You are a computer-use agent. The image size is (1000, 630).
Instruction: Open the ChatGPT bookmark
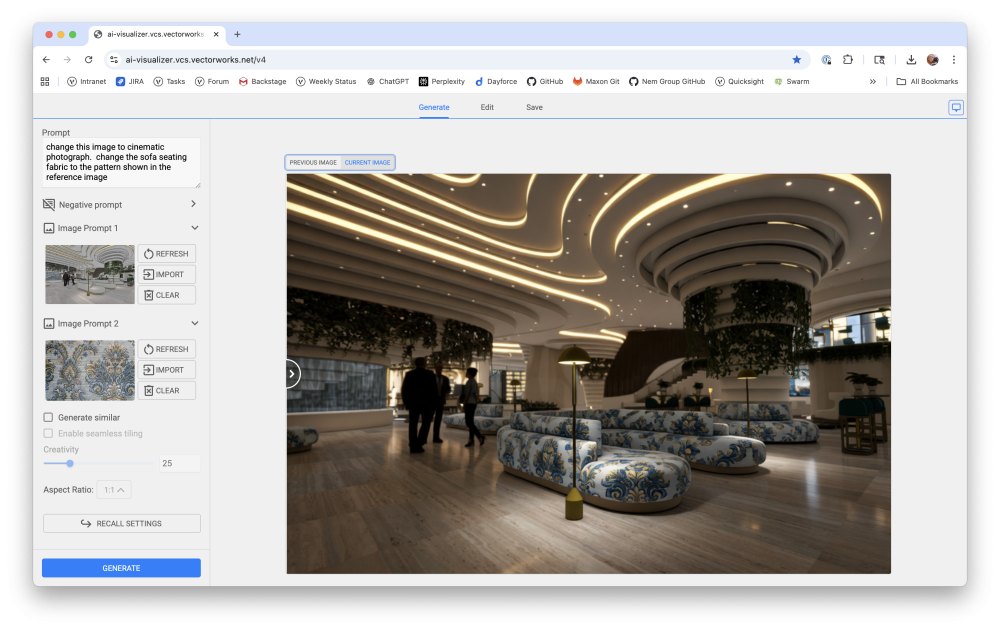pos(388,82)
